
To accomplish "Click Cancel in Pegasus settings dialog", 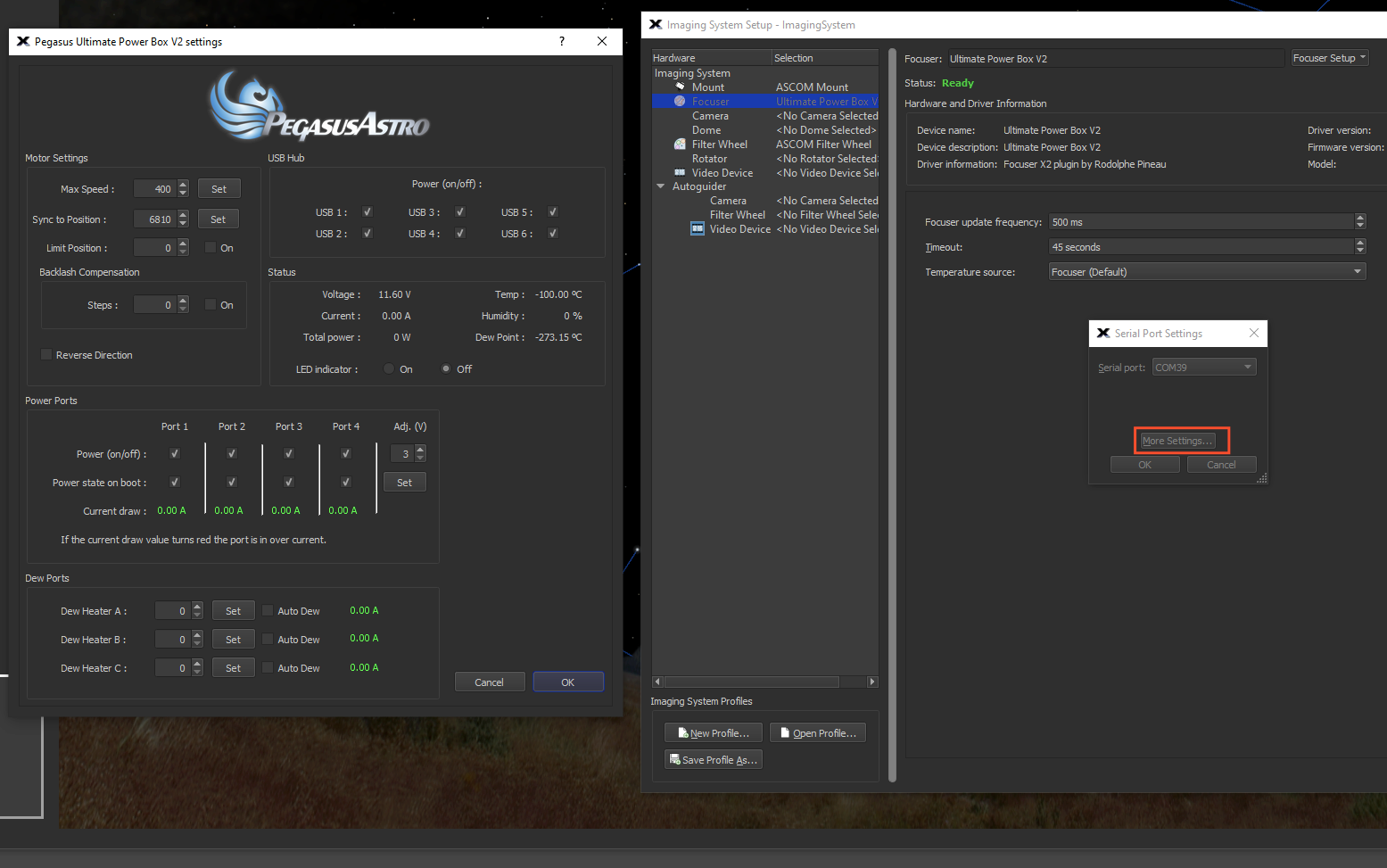I will 489,682.
